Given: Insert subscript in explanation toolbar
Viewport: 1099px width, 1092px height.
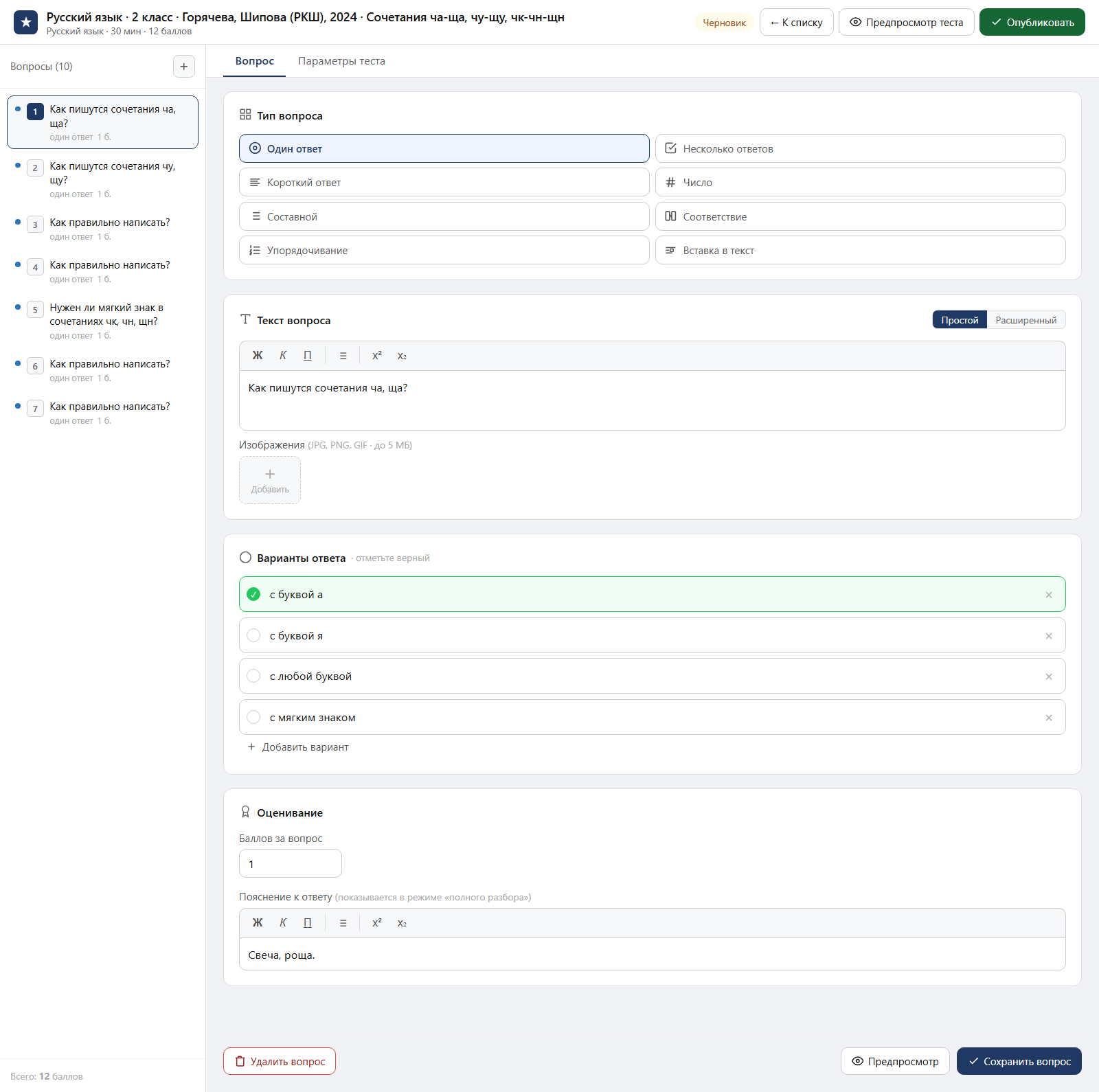Looking at the screenshot, I should [402, 923].
